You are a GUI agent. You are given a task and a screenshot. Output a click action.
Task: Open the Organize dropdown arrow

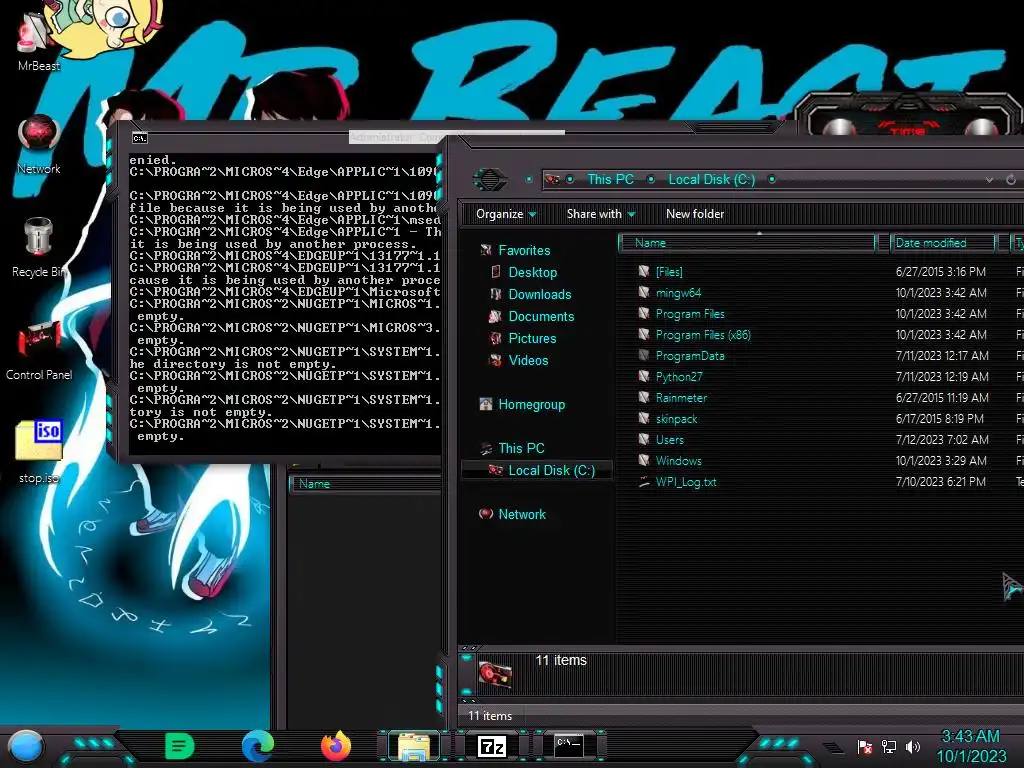point(532,214)
